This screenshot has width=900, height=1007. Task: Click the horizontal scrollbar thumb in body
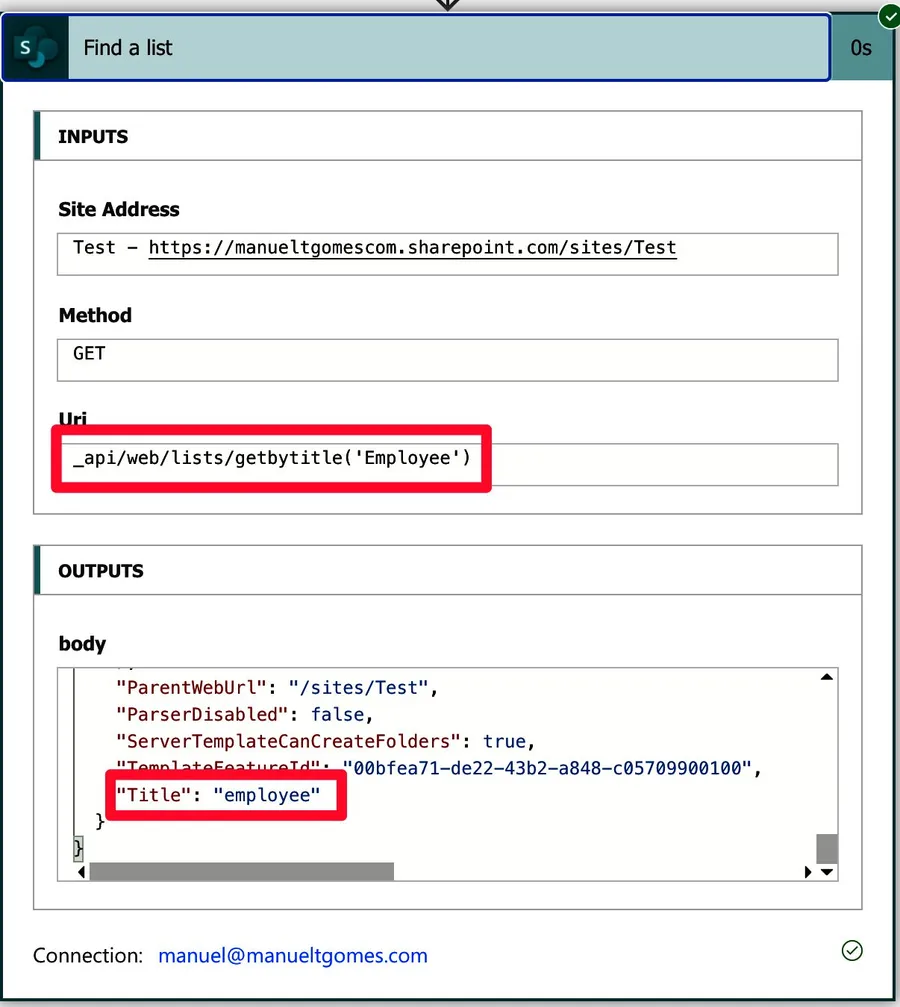tap(241, 872)
